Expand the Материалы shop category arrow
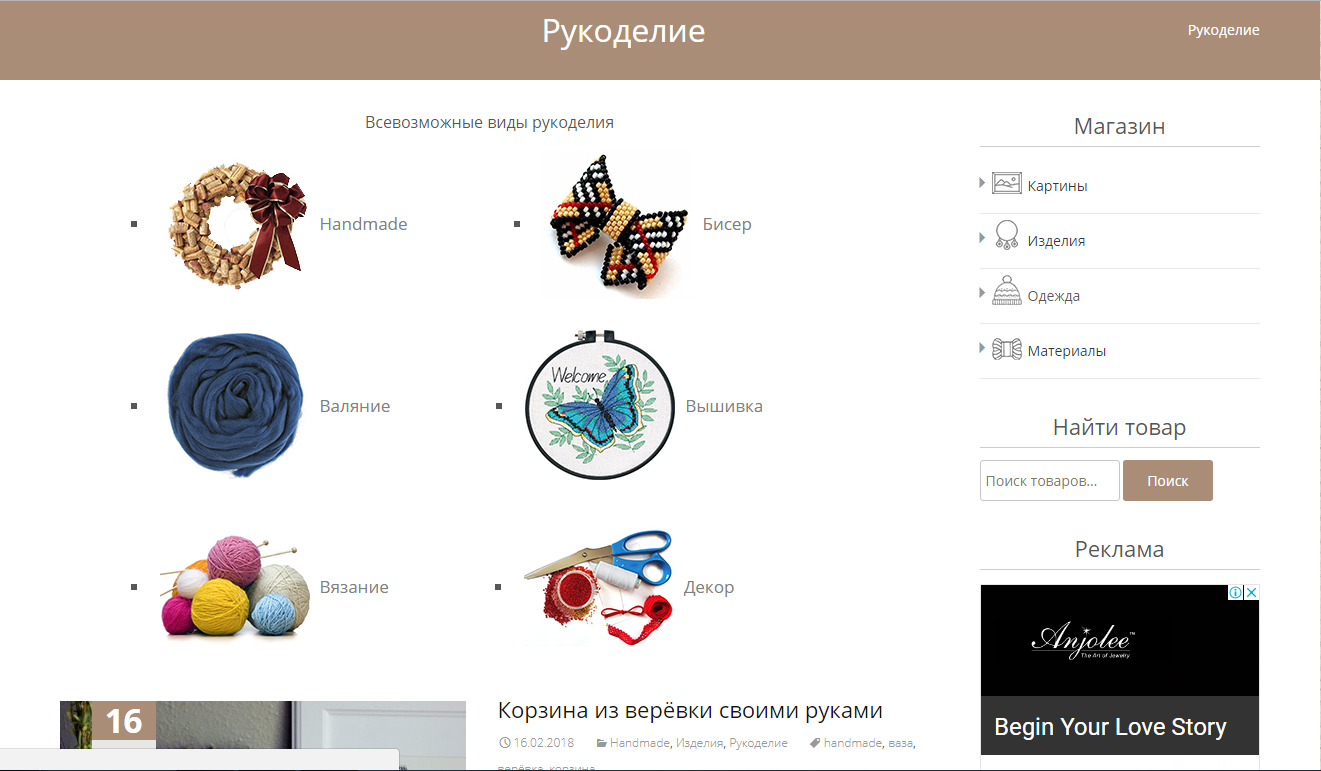1321x771 pixels. (x=983, y=348)
